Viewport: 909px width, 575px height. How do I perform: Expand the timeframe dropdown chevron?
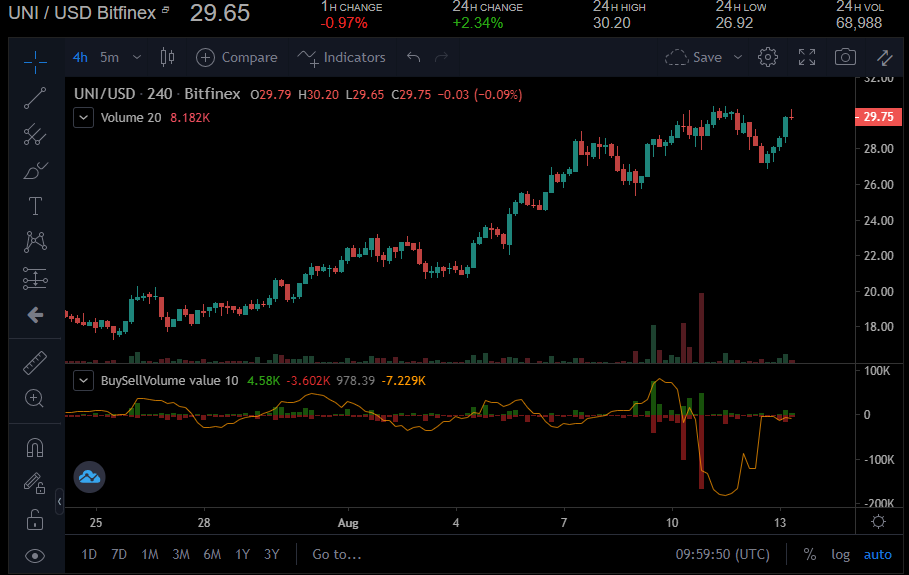click(137, 57)
